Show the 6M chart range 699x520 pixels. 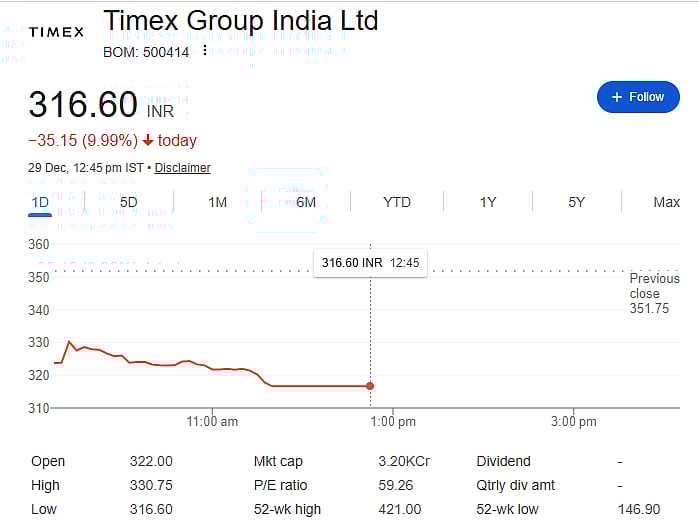pos(306,202)
